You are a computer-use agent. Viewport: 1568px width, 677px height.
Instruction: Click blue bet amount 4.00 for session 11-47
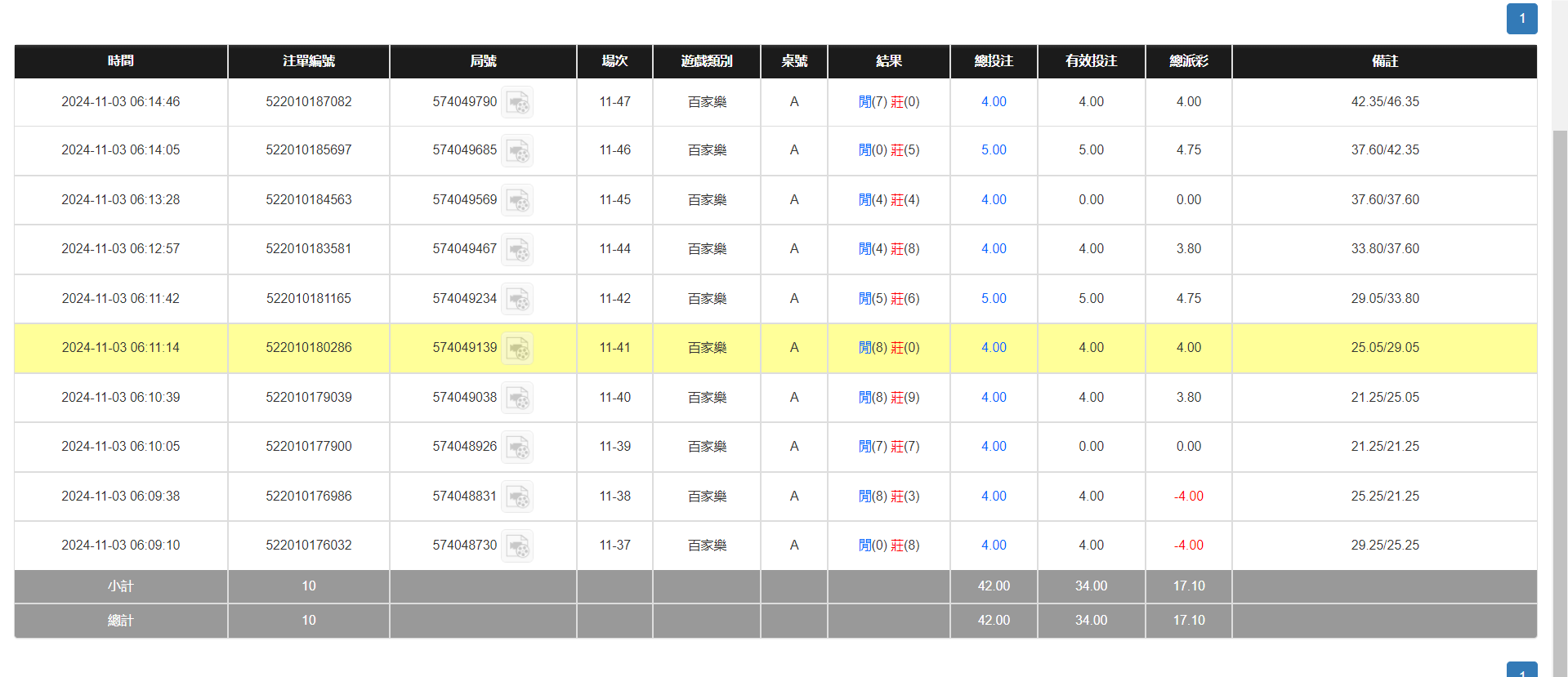[x=994, y=102]
